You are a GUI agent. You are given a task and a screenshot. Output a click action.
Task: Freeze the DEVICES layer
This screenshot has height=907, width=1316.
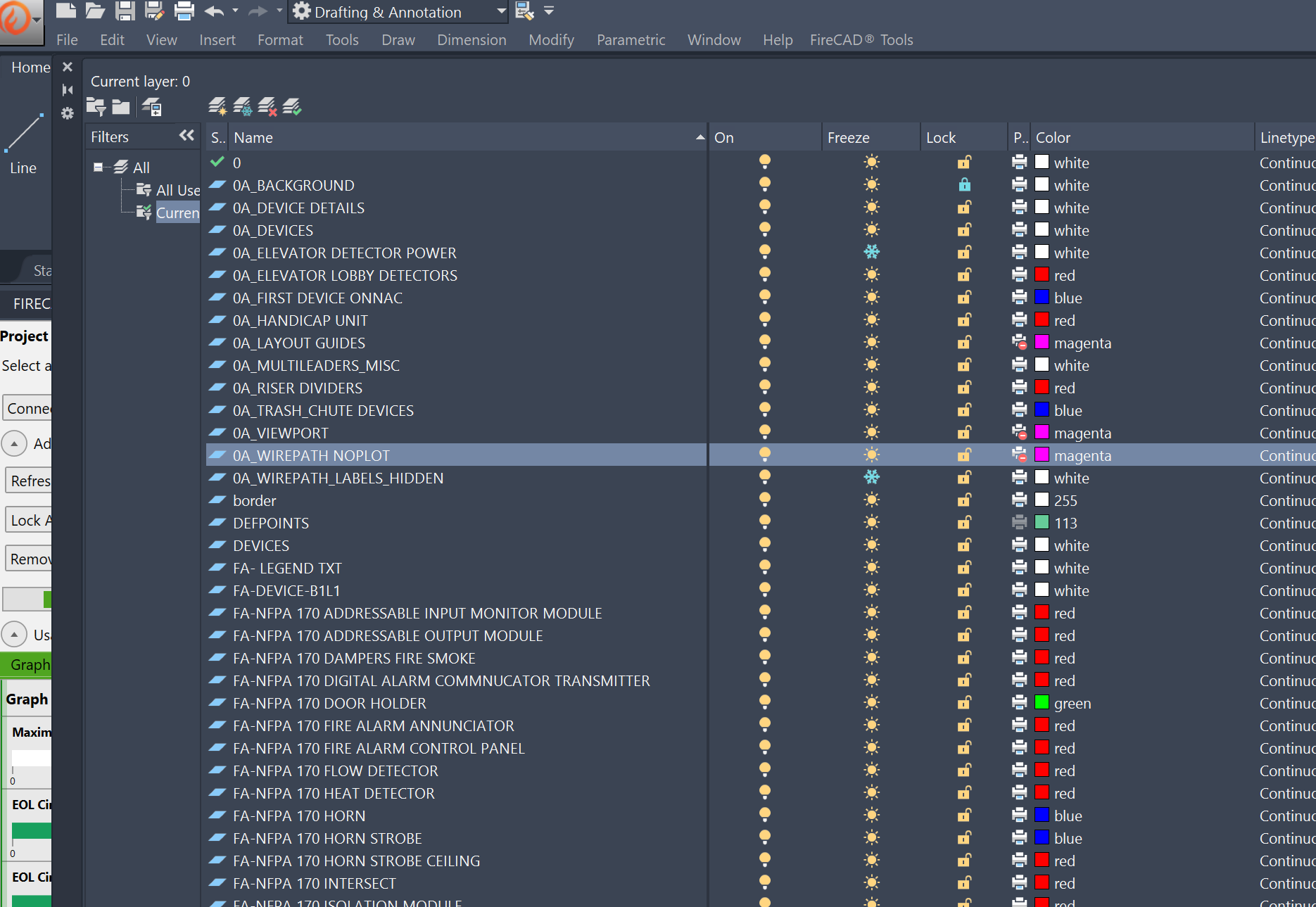872,545
